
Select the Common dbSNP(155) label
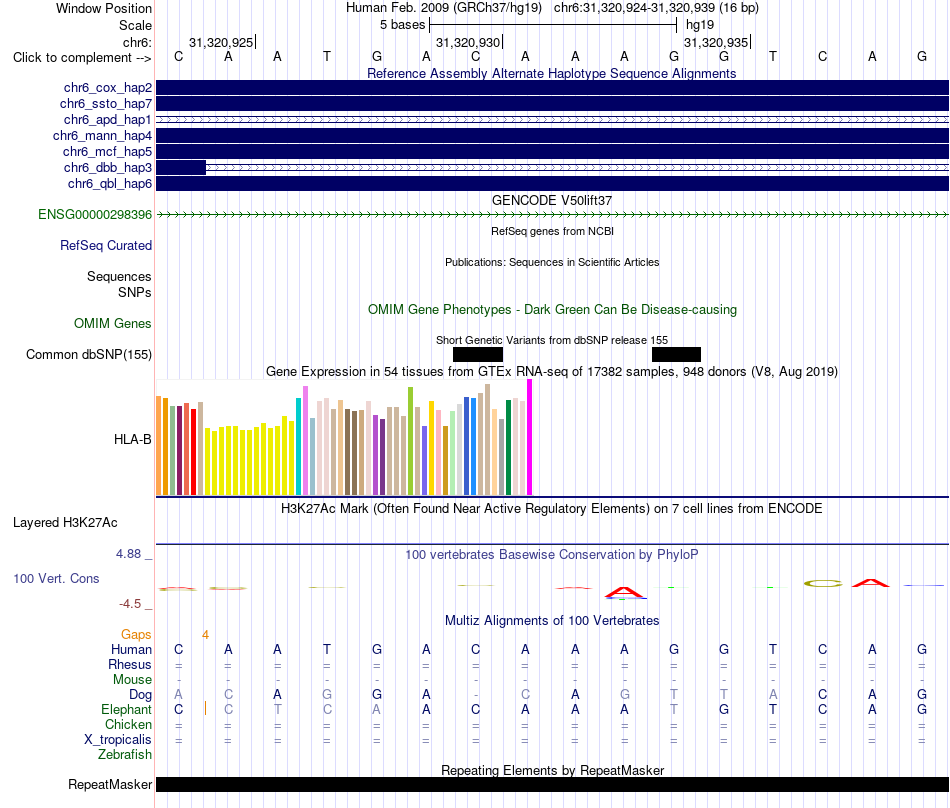click(89, 354)
